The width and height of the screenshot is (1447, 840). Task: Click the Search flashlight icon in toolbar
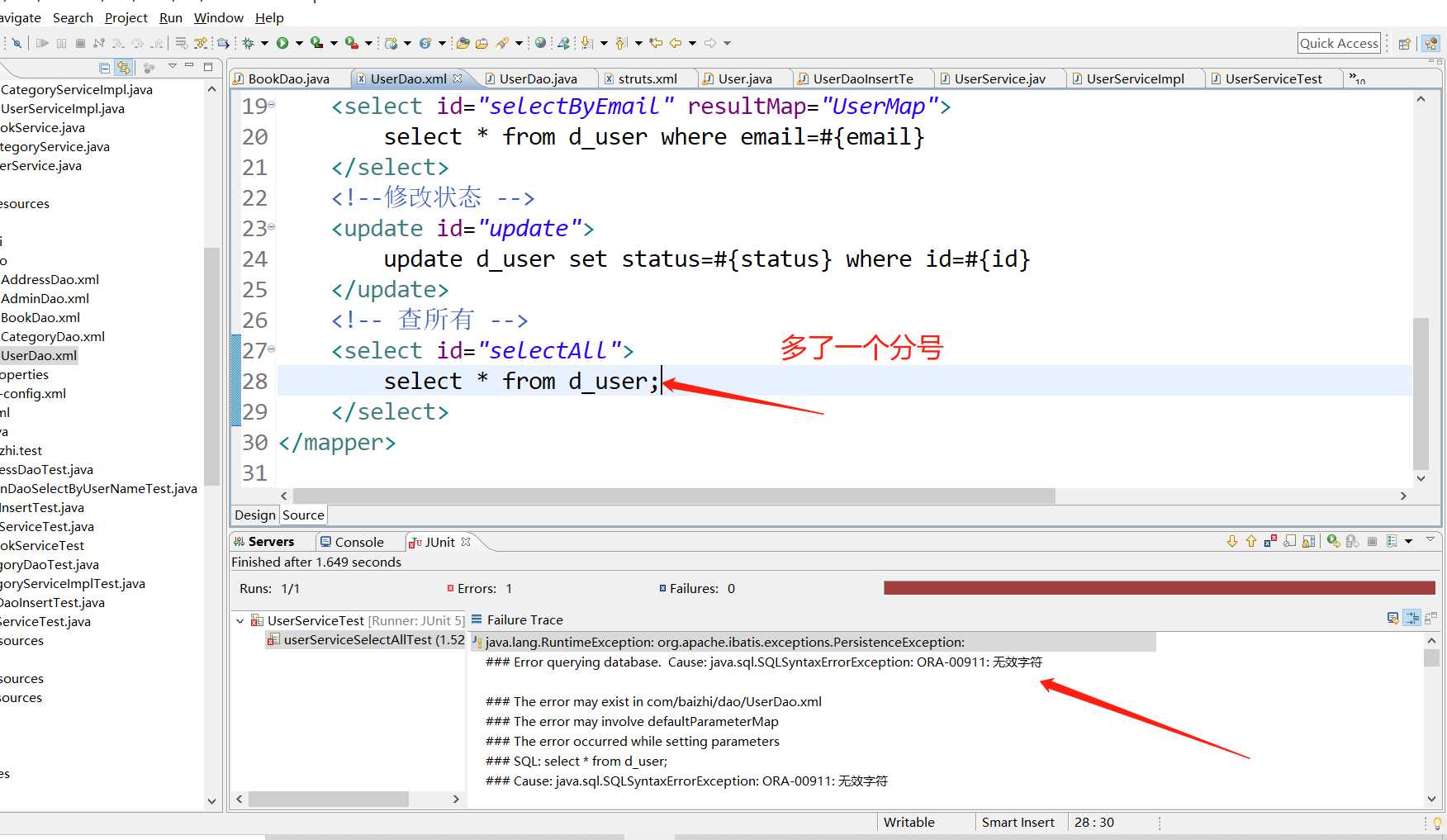[502, 43]
